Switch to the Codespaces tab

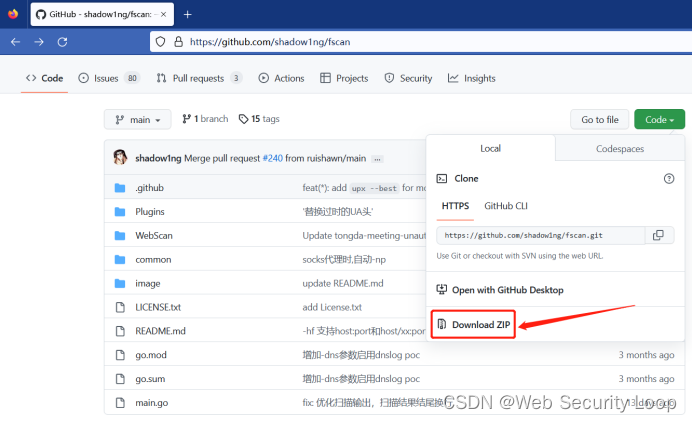click(x=620, y=148)
